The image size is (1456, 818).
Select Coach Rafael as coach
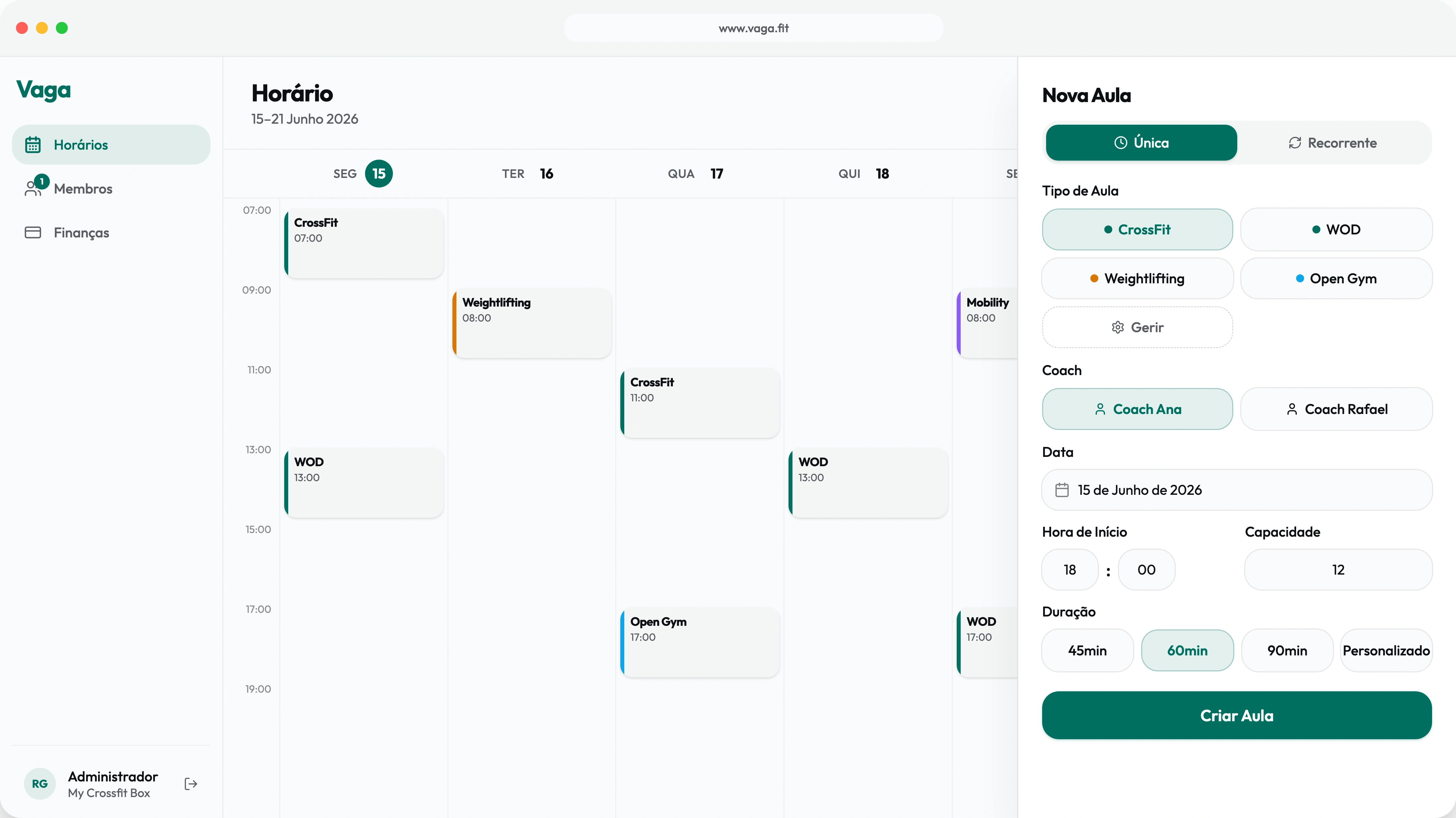1336,409
